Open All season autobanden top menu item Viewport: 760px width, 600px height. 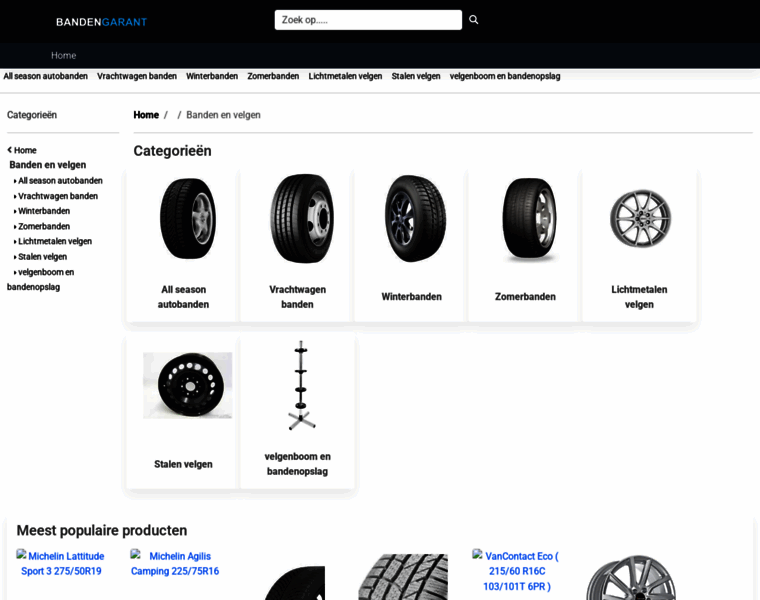coord(46,76)
